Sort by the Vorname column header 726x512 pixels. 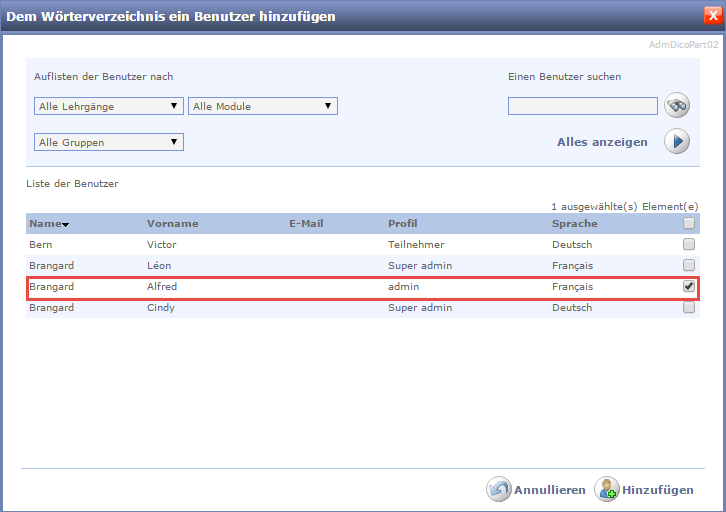point(172,224)
